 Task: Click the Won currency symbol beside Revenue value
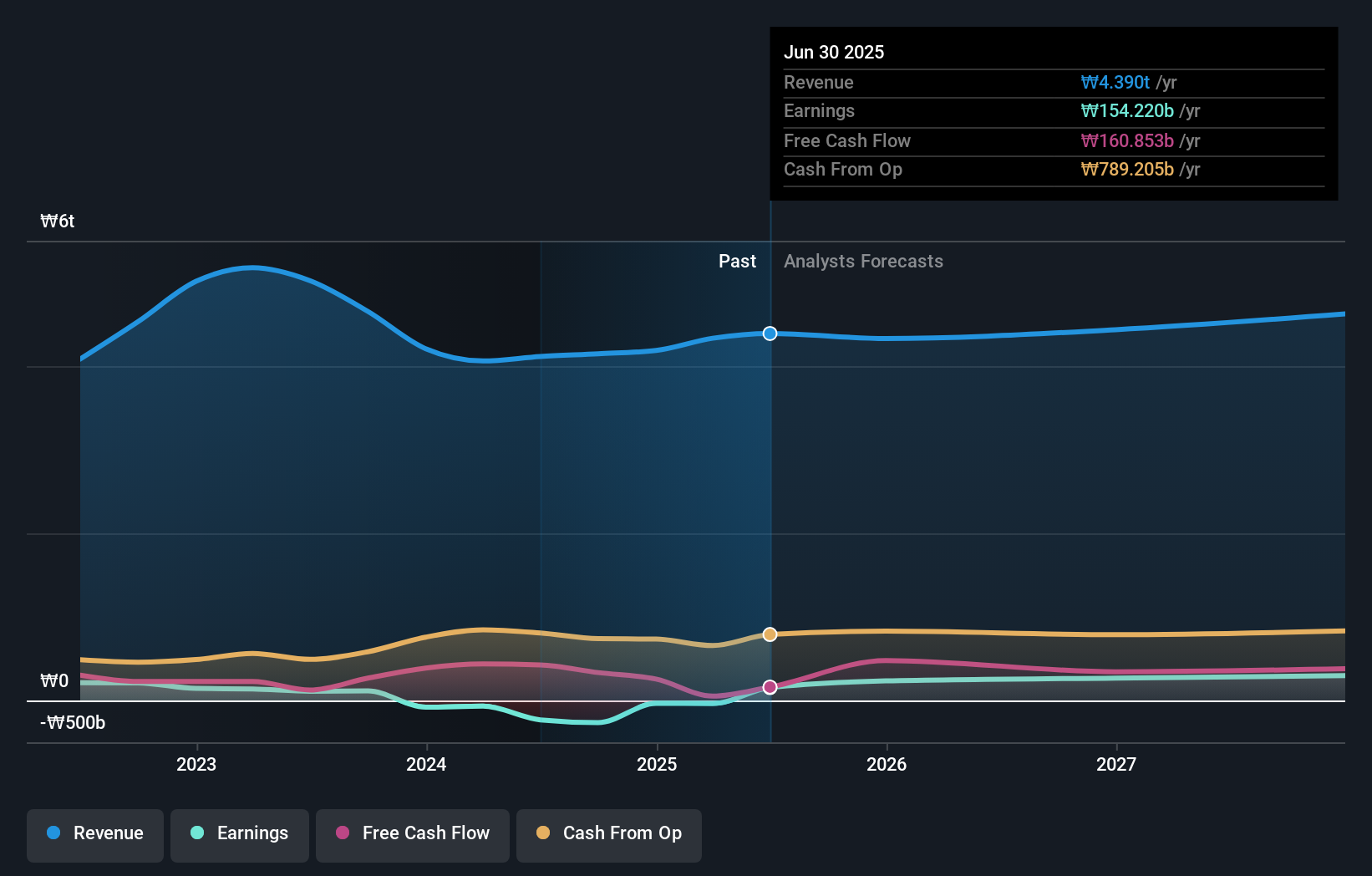[1089, 83]
